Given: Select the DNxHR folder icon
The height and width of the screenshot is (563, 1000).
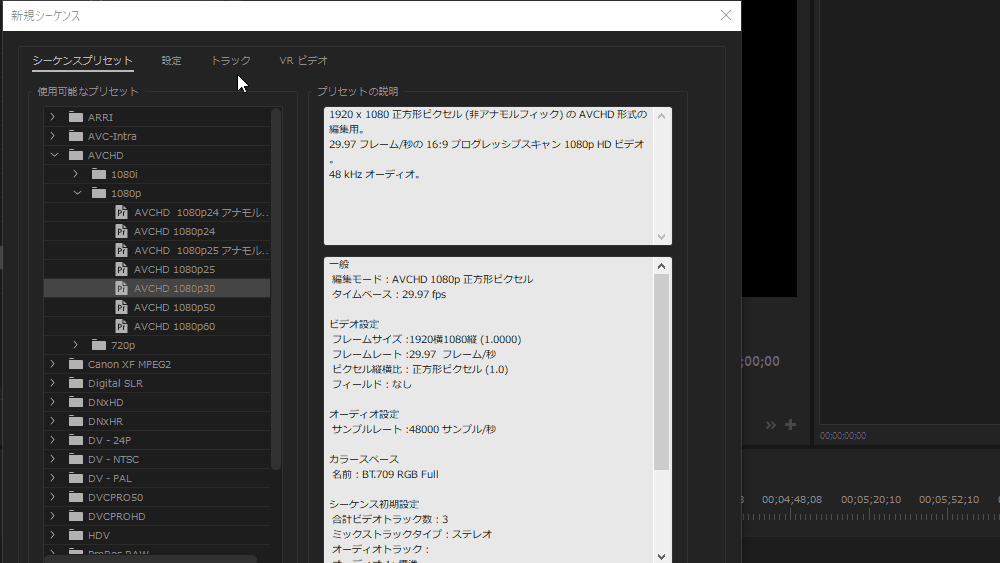Looking at the screenshot, I should coord(76,421).
